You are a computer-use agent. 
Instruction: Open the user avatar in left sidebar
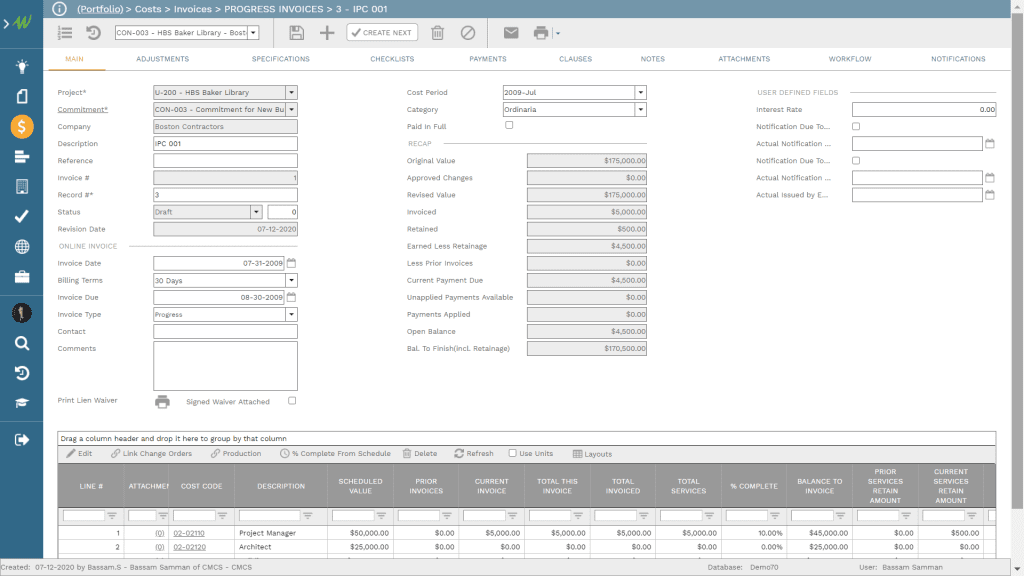click(x=22, y=313)
